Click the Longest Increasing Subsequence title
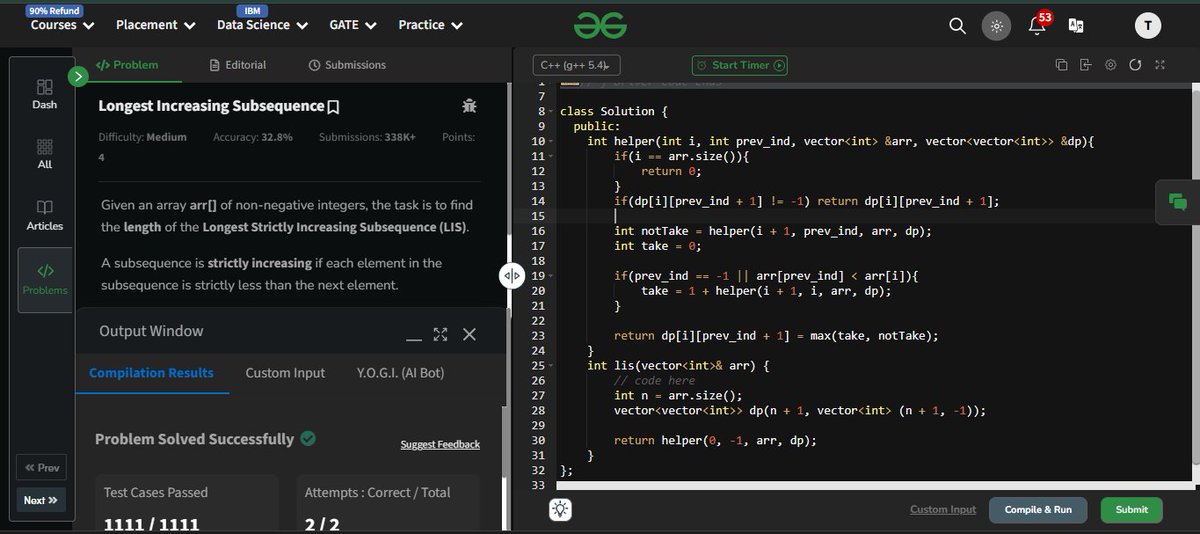Screen dimensions: 1200x534 [211, 106]
